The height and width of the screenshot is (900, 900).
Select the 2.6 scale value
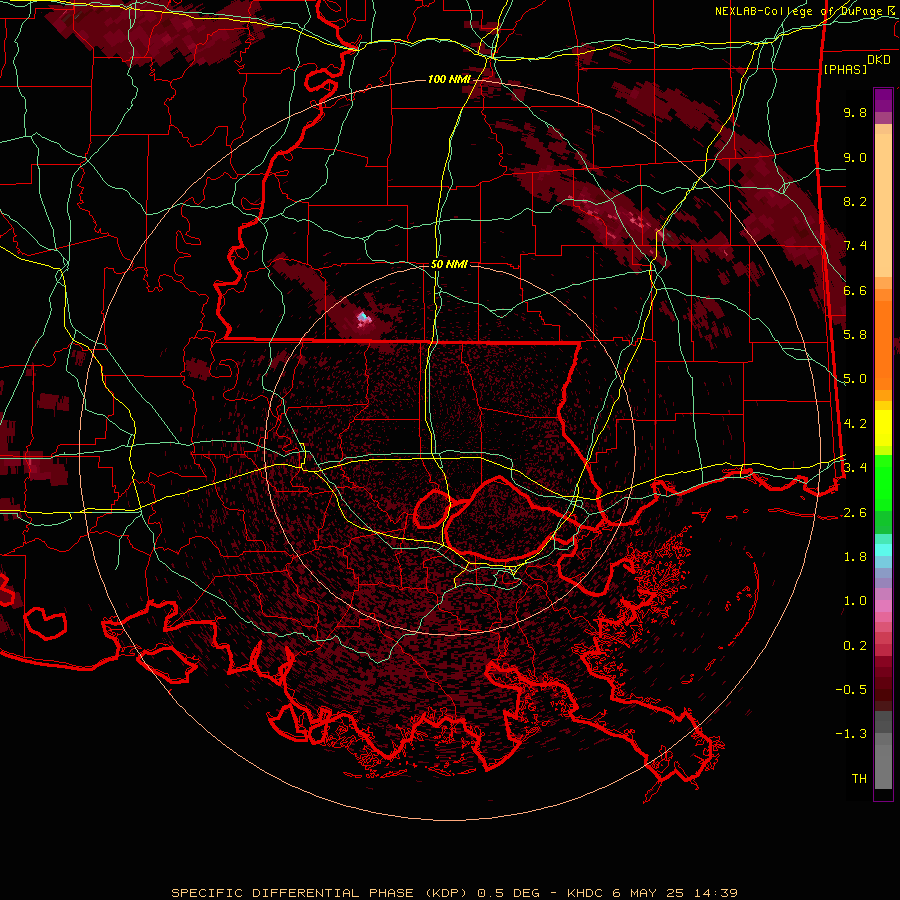(x=855, y=513)
